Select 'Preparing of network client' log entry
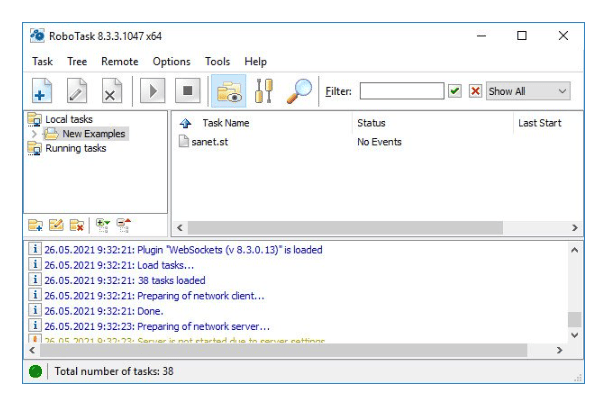The width and height of the screenshot is (611, 402). 154,296
